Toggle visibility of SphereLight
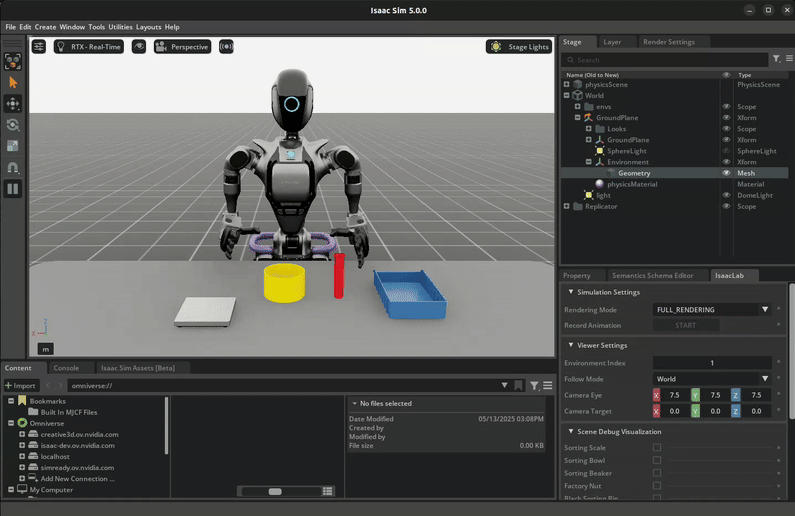This screenshot has height=516, width=795. coord(726,151)
